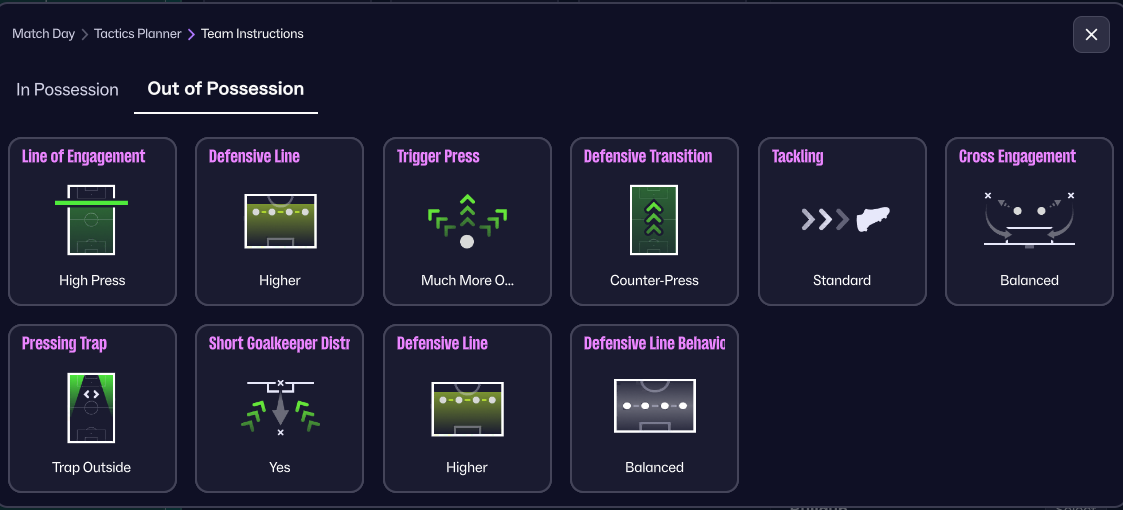
Task: Click the Pressing Trap pitch icon
Action: (91, 407)
